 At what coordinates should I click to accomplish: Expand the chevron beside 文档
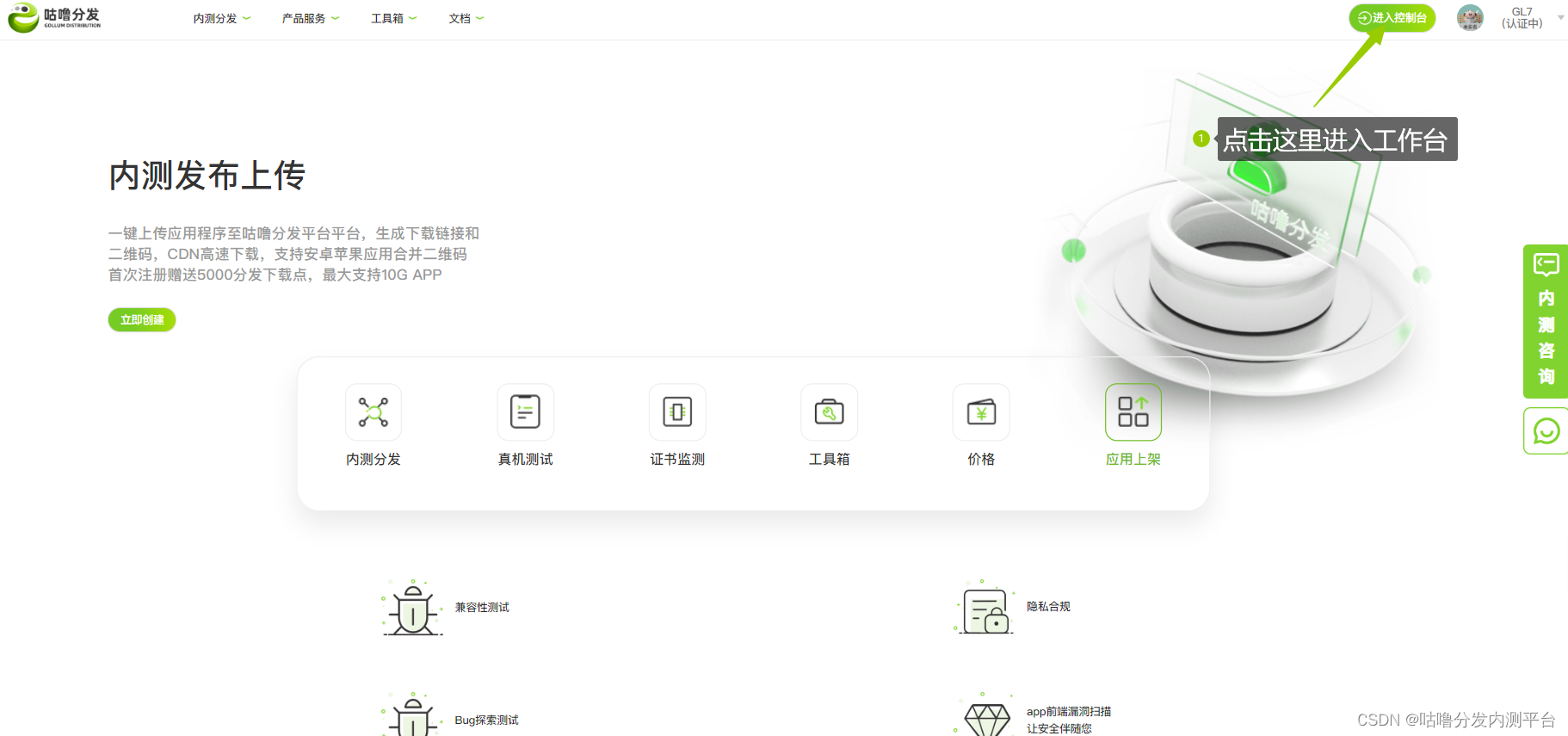[x=480, y=18]
